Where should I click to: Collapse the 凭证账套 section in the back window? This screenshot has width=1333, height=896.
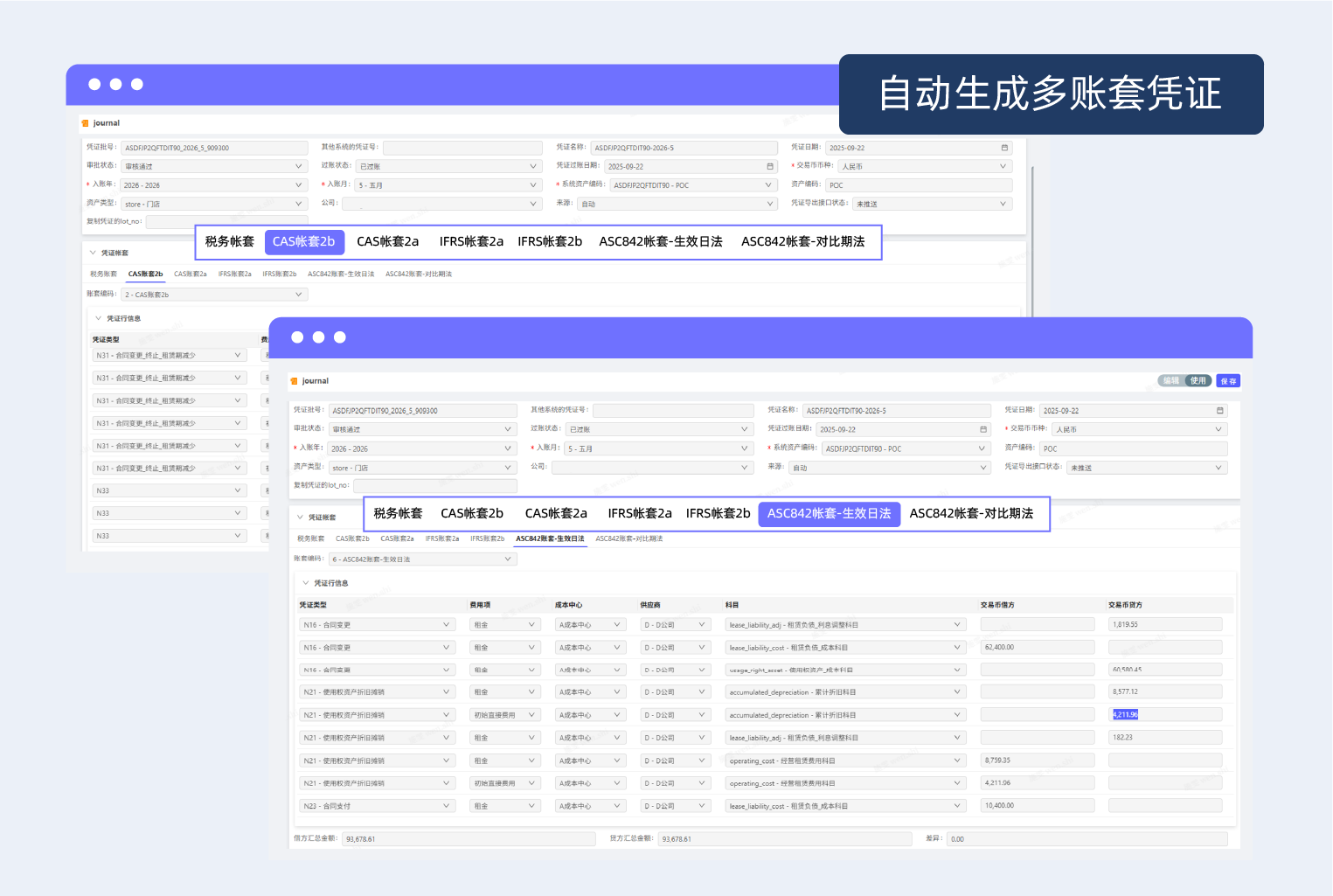point(93,253)
